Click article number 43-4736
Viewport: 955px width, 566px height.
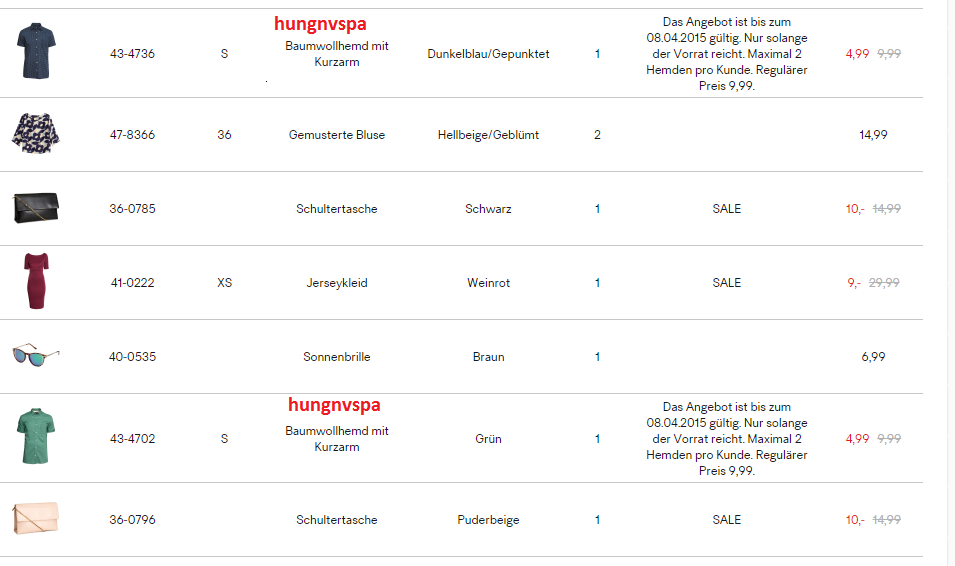tap(132, 54)
